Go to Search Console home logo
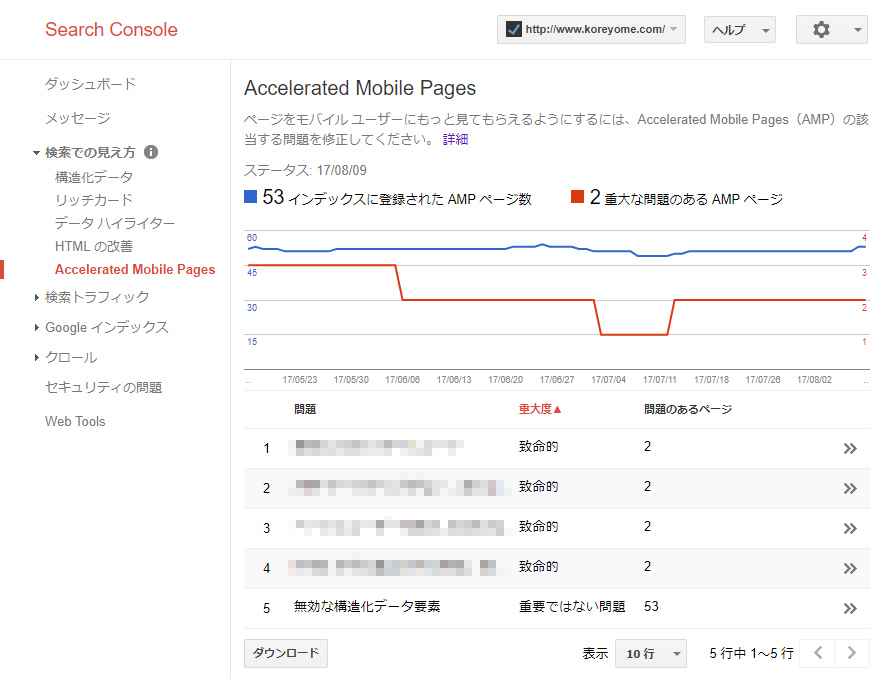Viewport: 894px width, 690px height. tap(111, 29)
